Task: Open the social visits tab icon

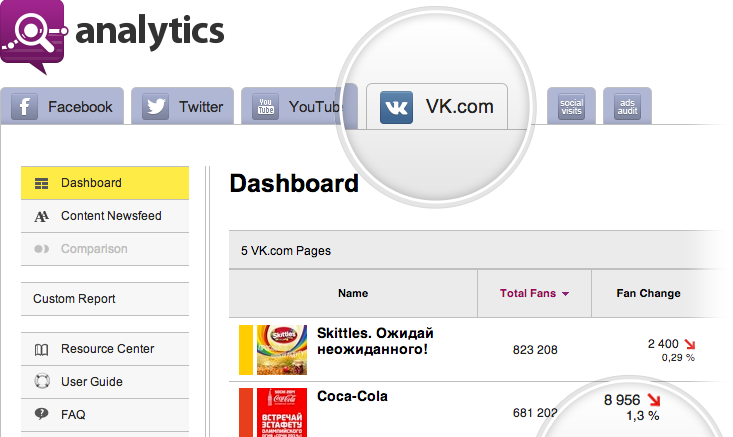Action: coord(571,106)
